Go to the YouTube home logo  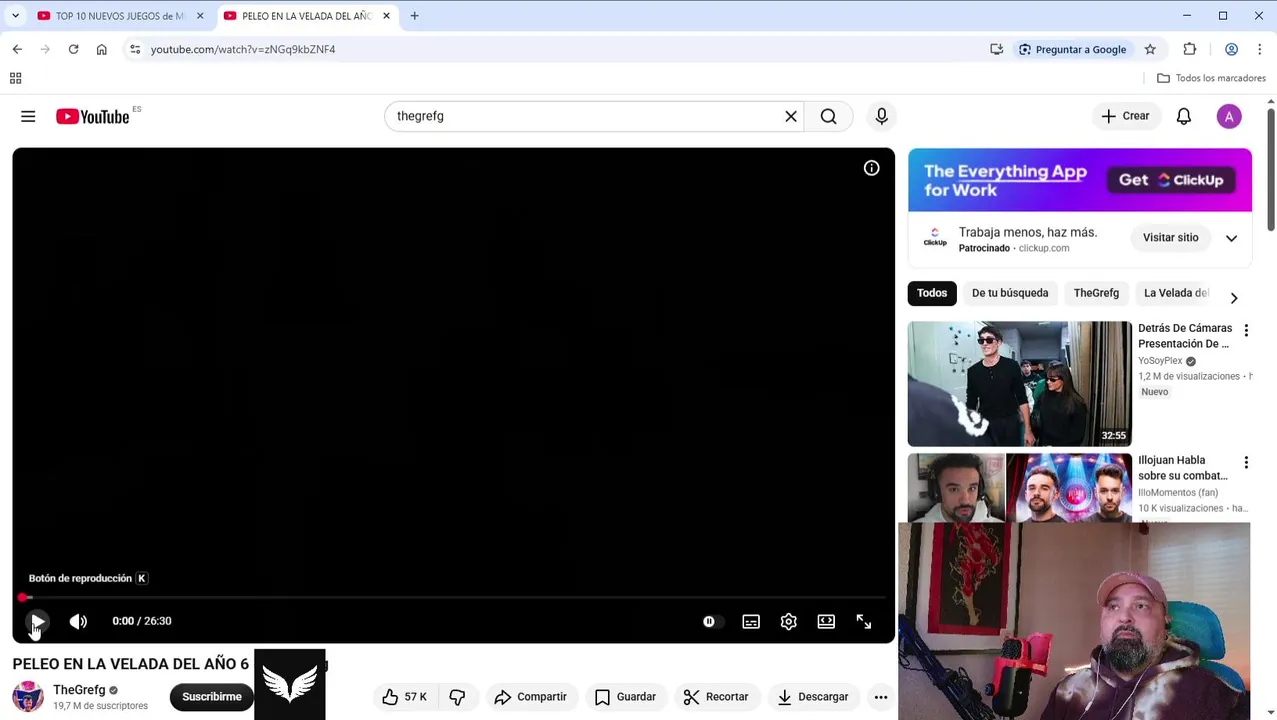93,116
